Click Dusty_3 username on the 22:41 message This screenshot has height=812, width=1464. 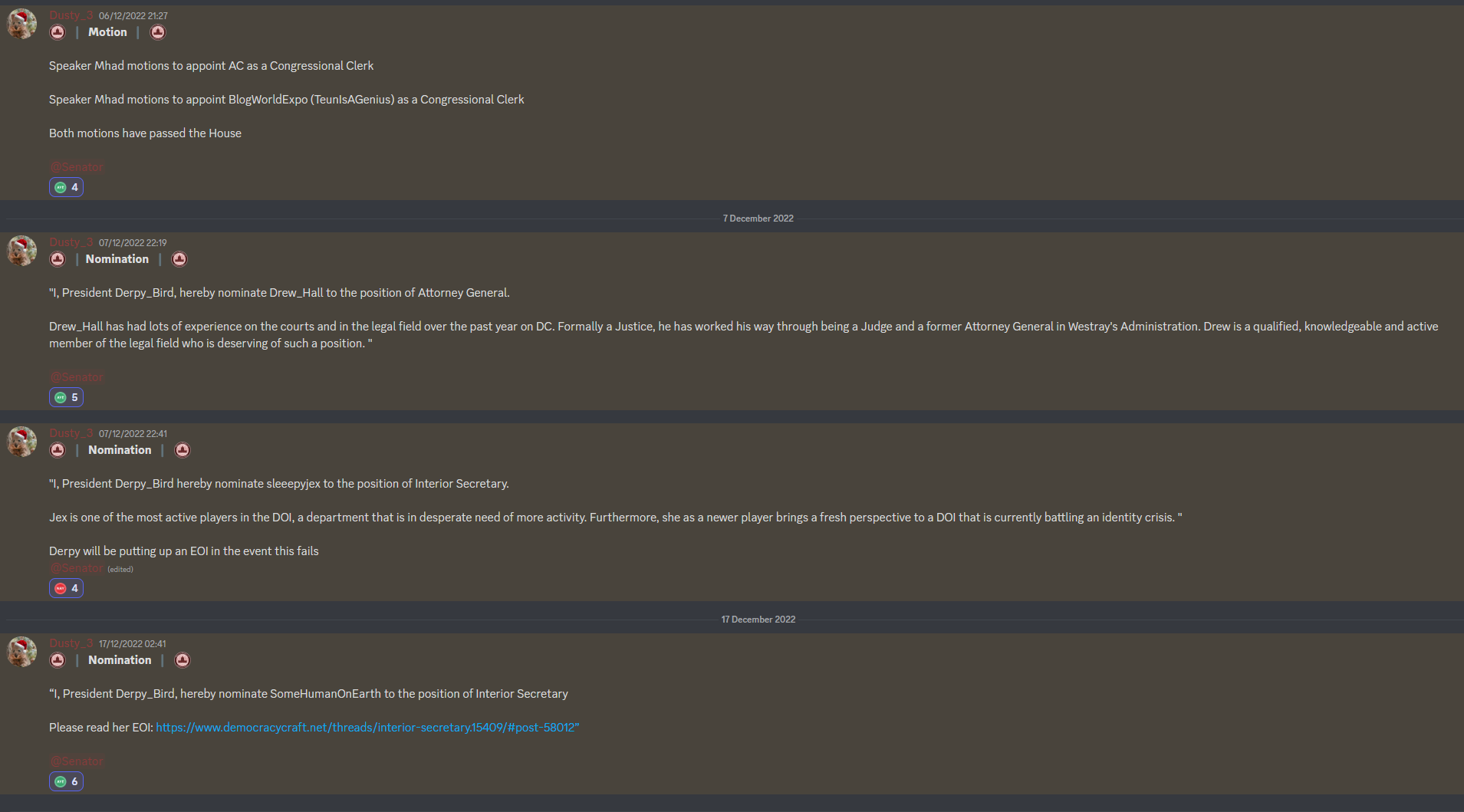(x=71, y=433)
